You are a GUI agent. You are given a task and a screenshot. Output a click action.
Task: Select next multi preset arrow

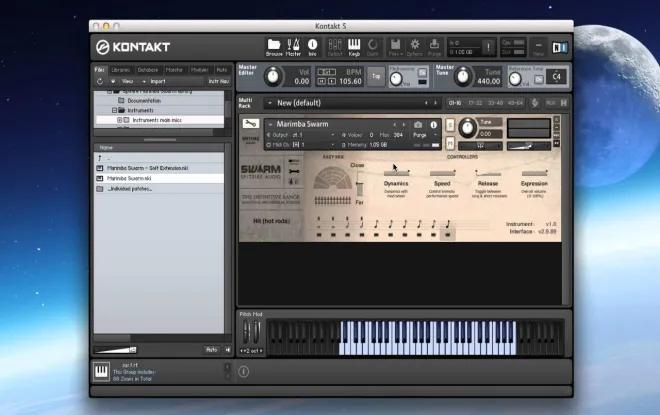click(435, 103)
